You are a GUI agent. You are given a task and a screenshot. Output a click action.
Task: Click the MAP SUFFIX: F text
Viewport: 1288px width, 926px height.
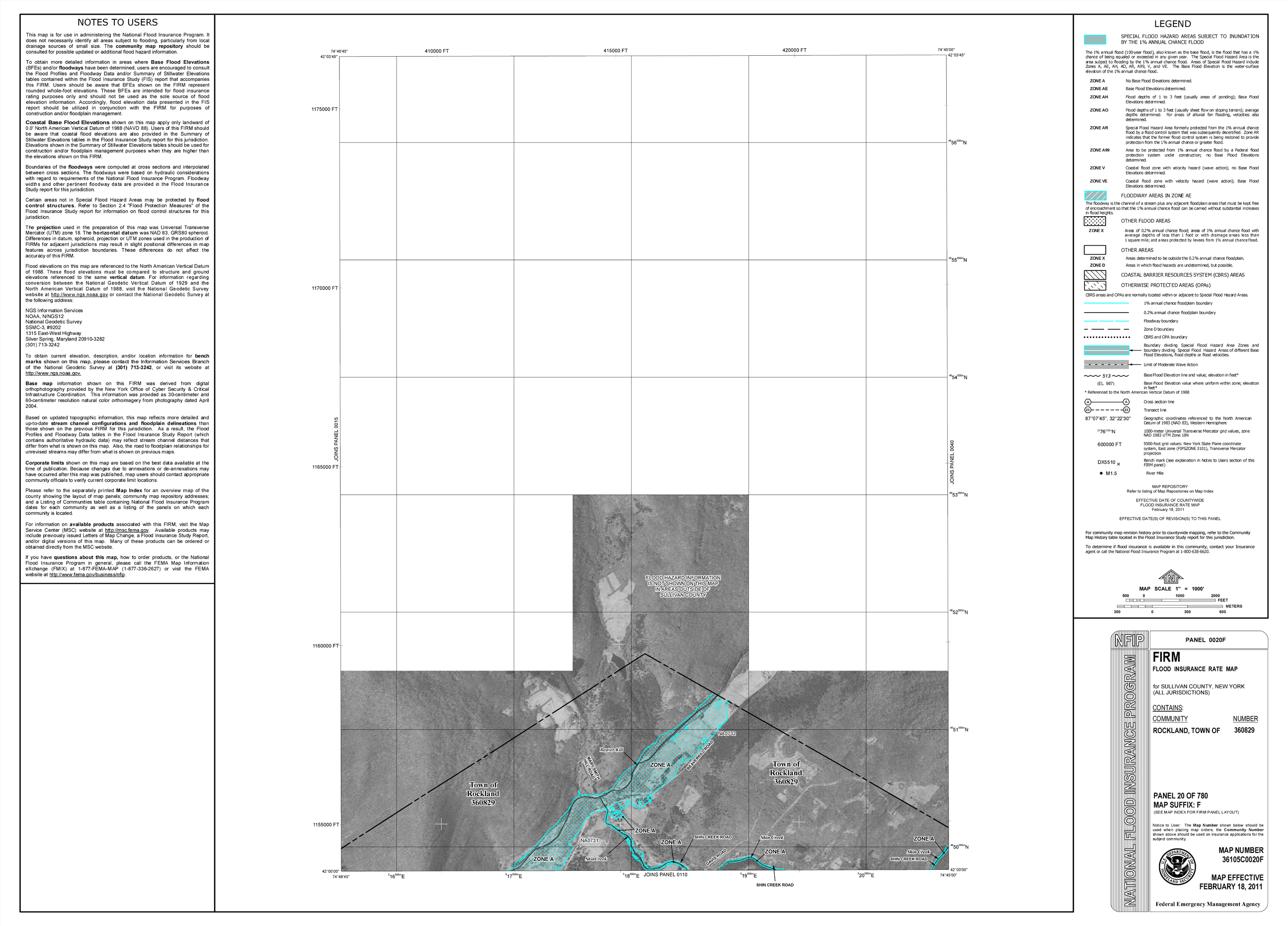(1177, 805)
